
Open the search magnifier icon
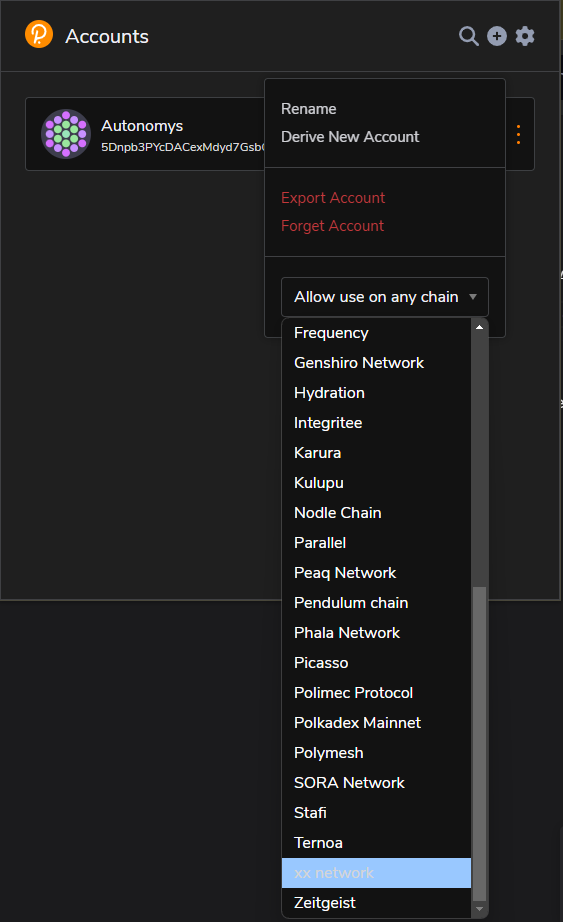click(468, 36)
